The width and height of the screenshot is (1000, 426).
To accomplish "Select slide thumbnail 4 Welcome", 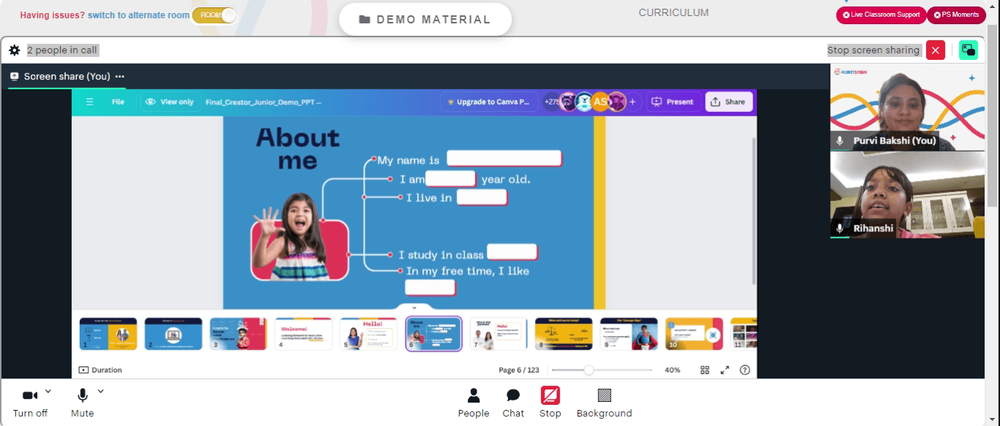I will pos(304,334).
